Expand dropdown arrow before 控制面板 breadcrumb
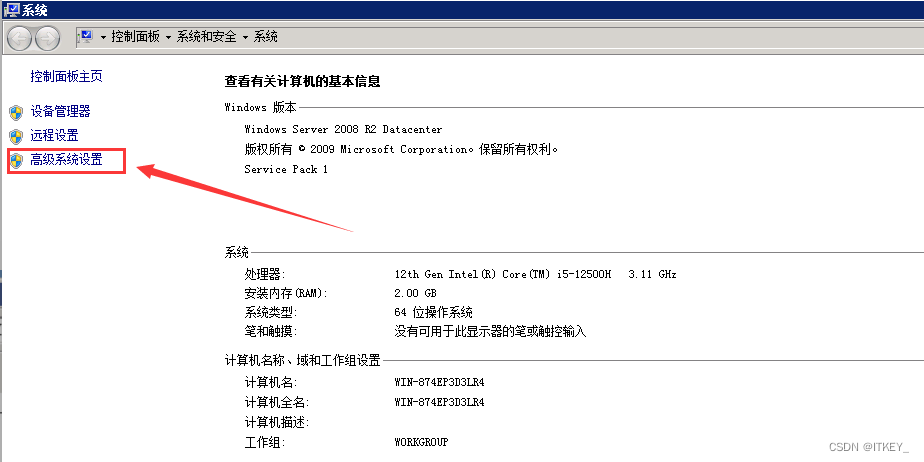Image resolution: width=924 pixels, height=462 pixels. 103,37
